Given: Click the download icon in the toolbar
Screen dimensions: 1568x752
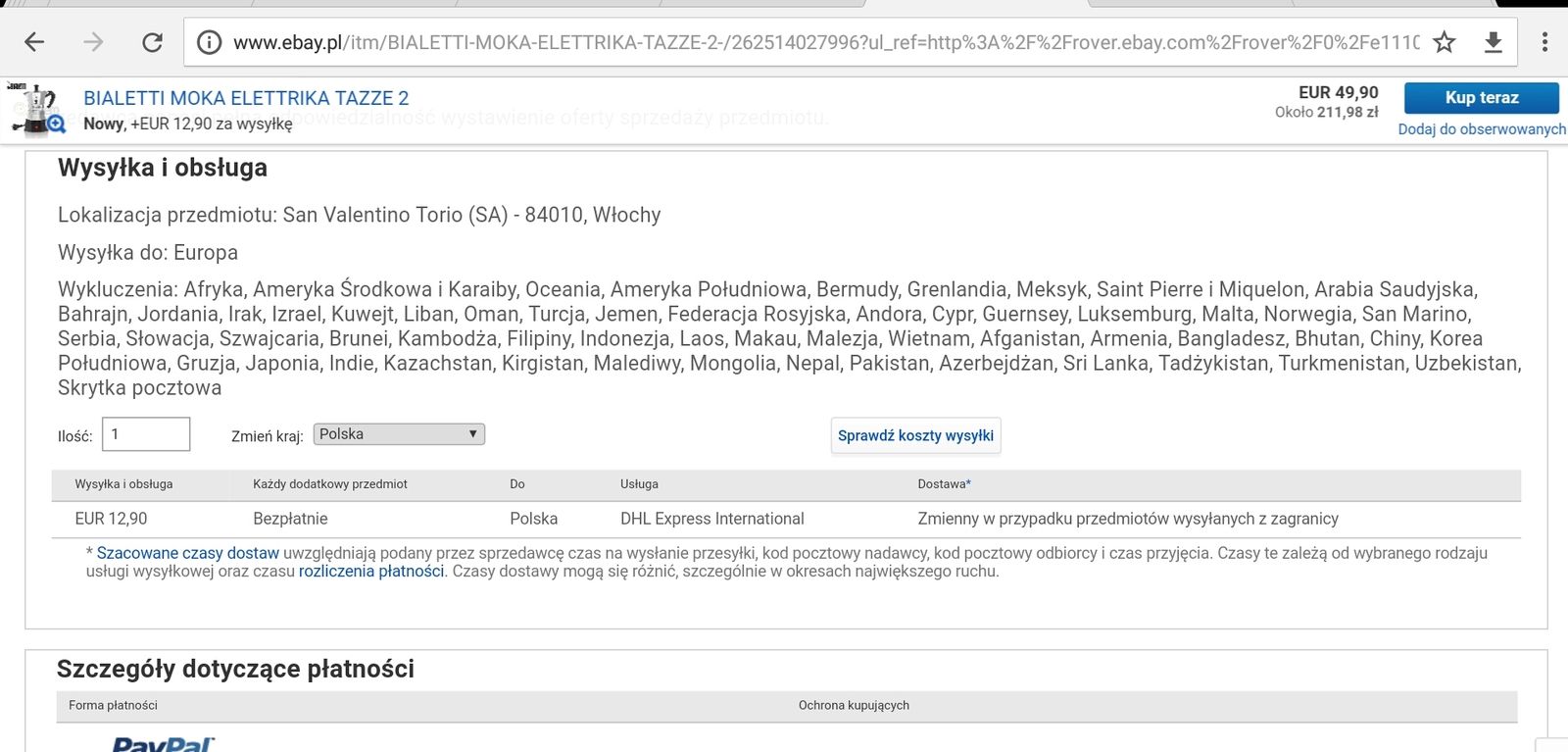Looking at the screenshot, I should 1493,42.
